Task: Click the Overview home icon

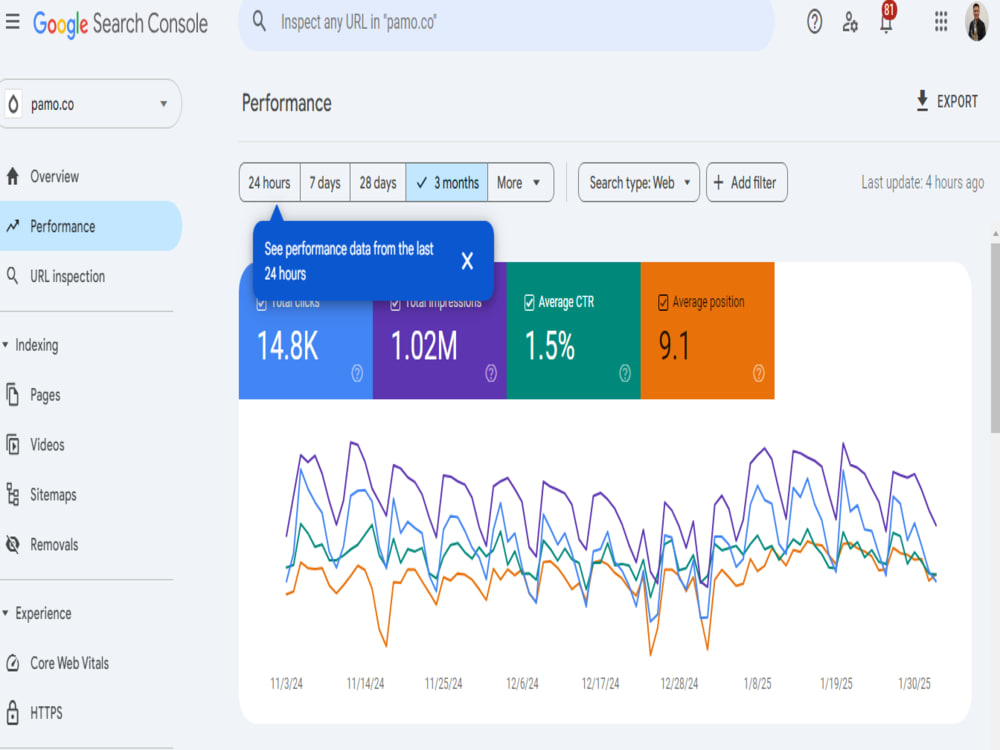Action: click(13, 176)
